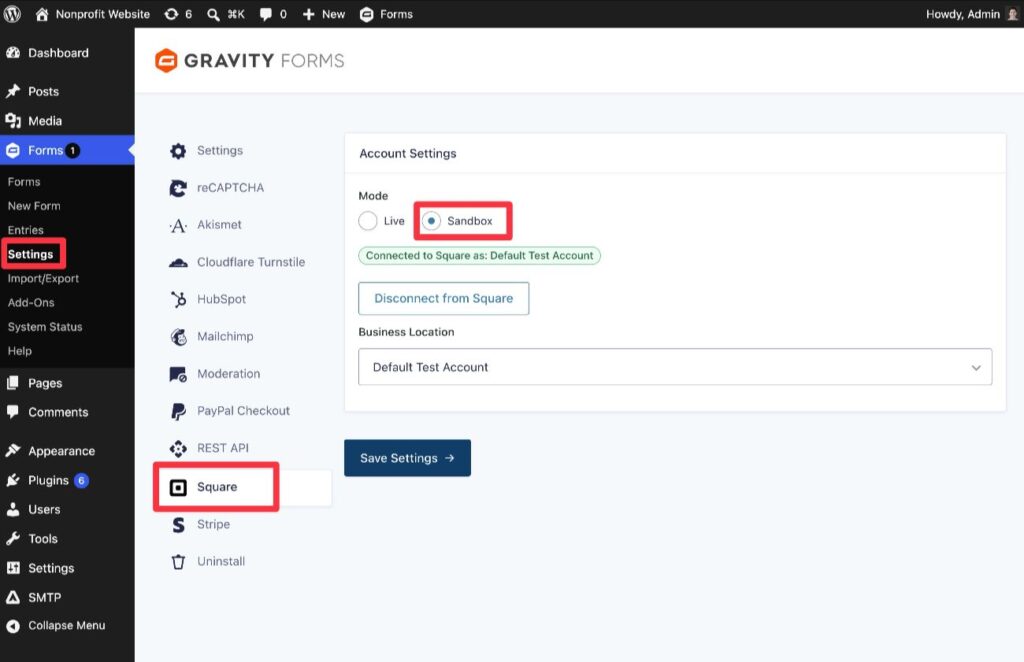Screen dimensions: 1024x662
Task: Click the Forms submenu link
Action: 24,181
